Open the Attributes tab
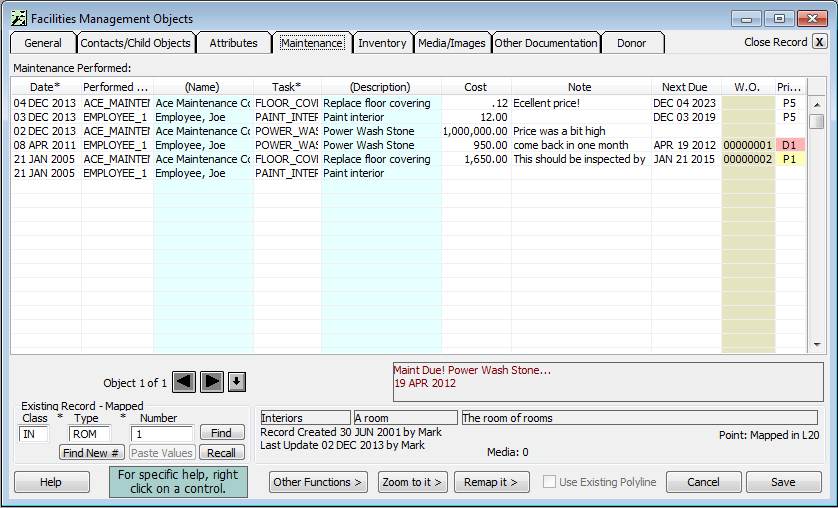The image size is (838, 508). pos(233,43)
